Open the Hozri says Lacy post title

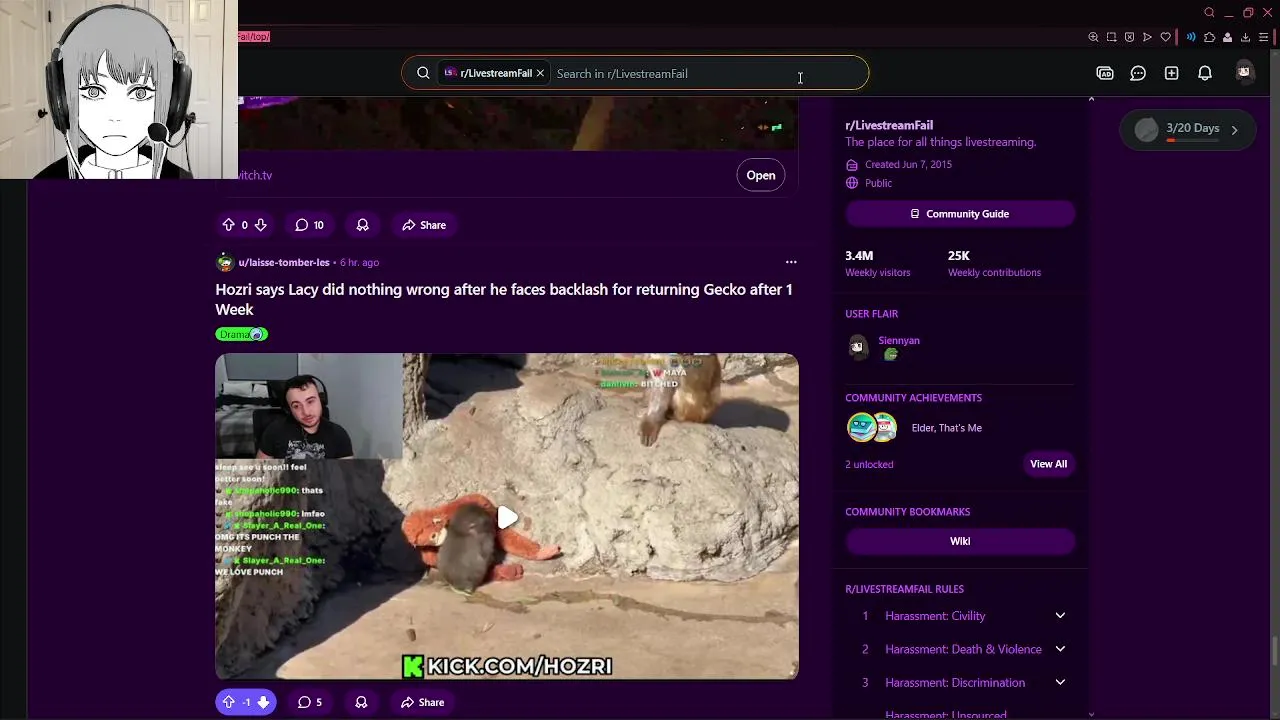(x=504, y=299)
